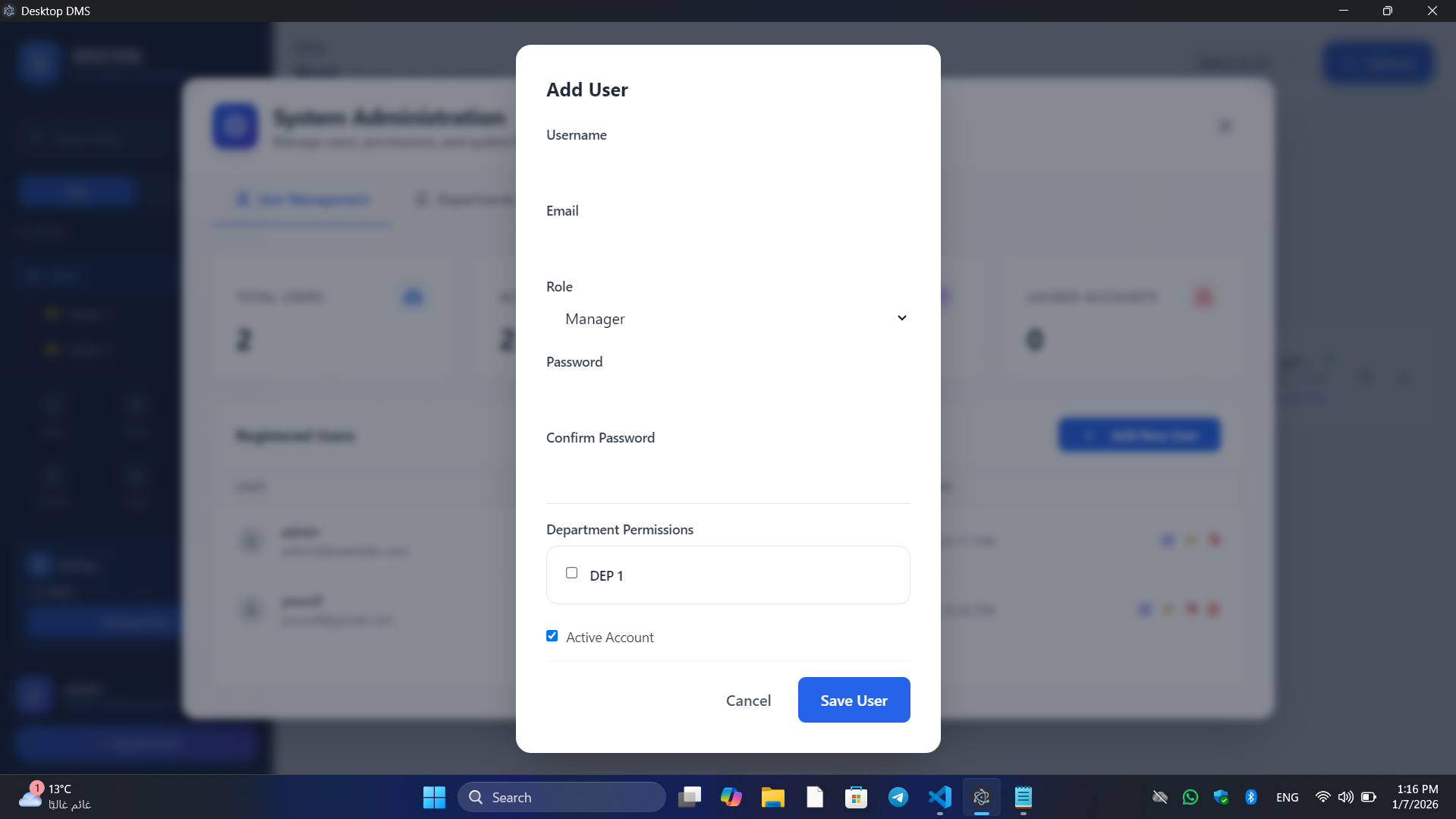Launch Telegram from the taskbar
This screenshot has width=1456, height=819.
point(898,797)
